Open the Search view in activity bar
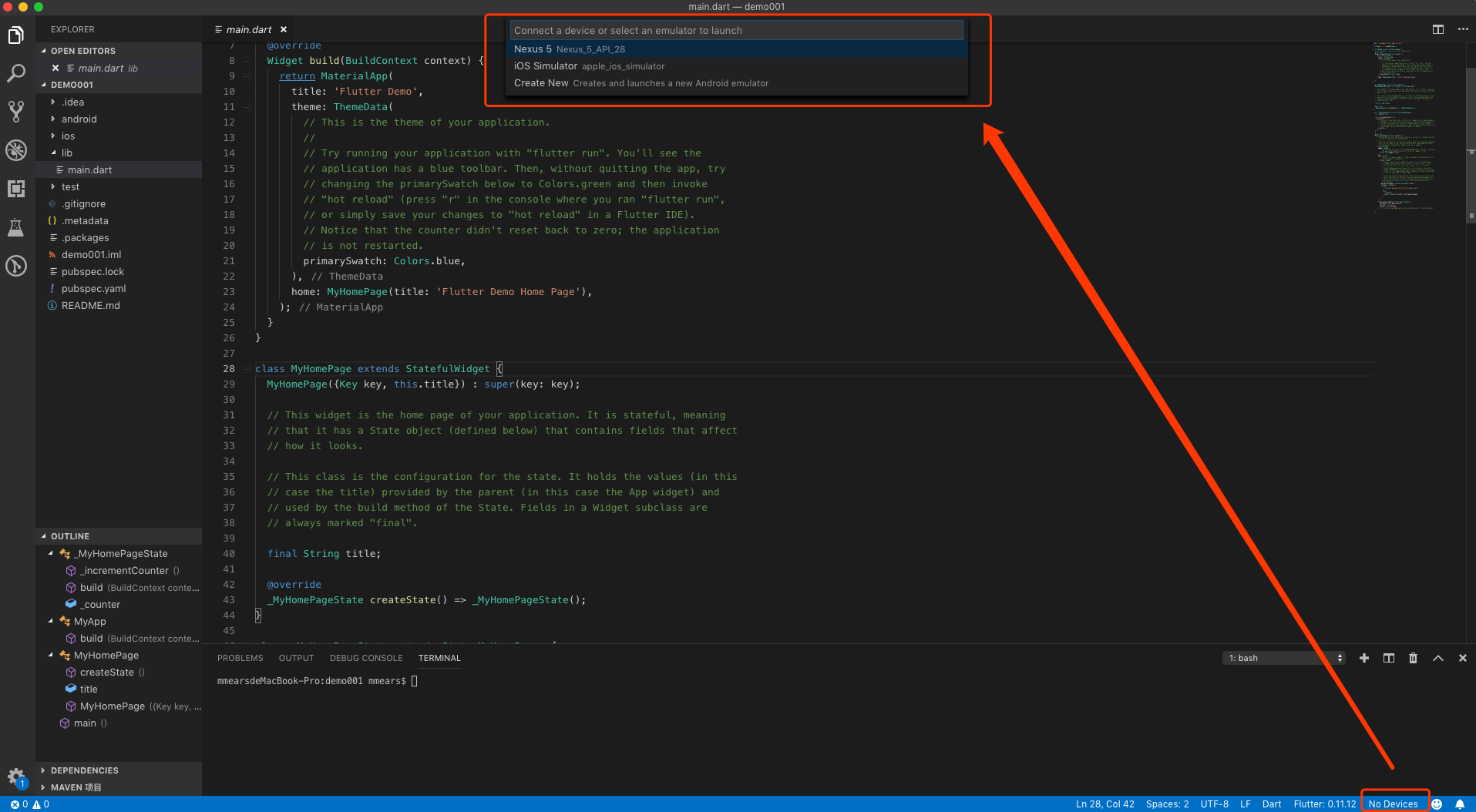This screenshot has height=812, width=1476. 16,73
